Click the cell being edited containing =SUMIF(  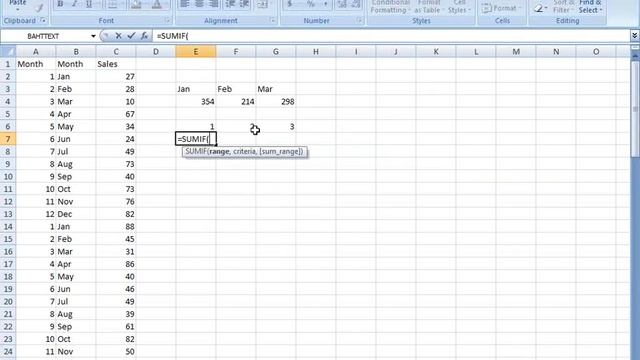[x=196, y=139]
